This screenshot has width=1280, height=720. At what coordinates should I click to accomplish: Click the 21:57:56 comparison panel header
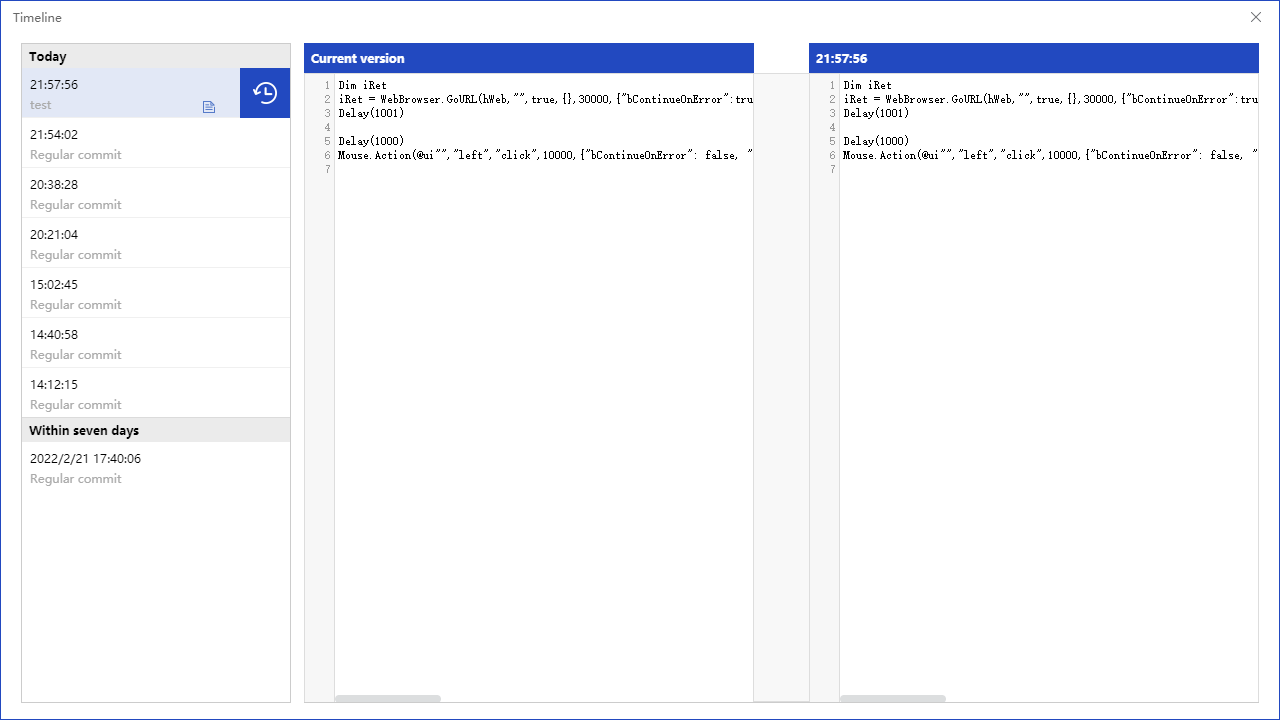1033,58
